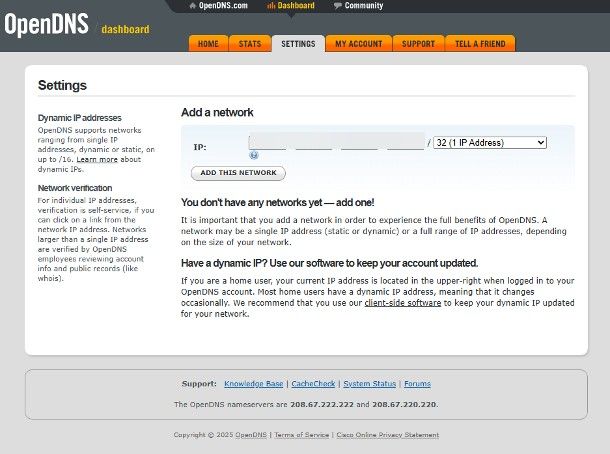Click the Add a network heading
Screen dimensions: 610x454
click(x=217, y=112)
